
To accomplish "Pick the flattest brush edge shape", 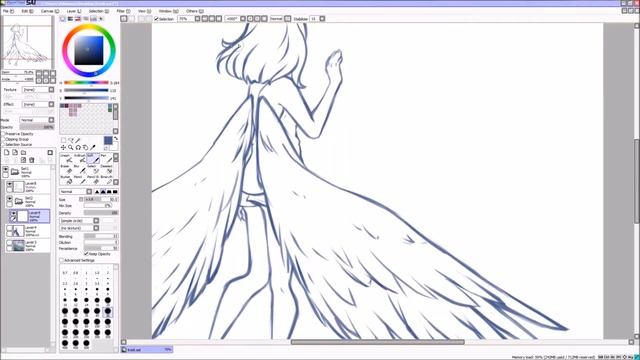I will [x=115, y=191].
